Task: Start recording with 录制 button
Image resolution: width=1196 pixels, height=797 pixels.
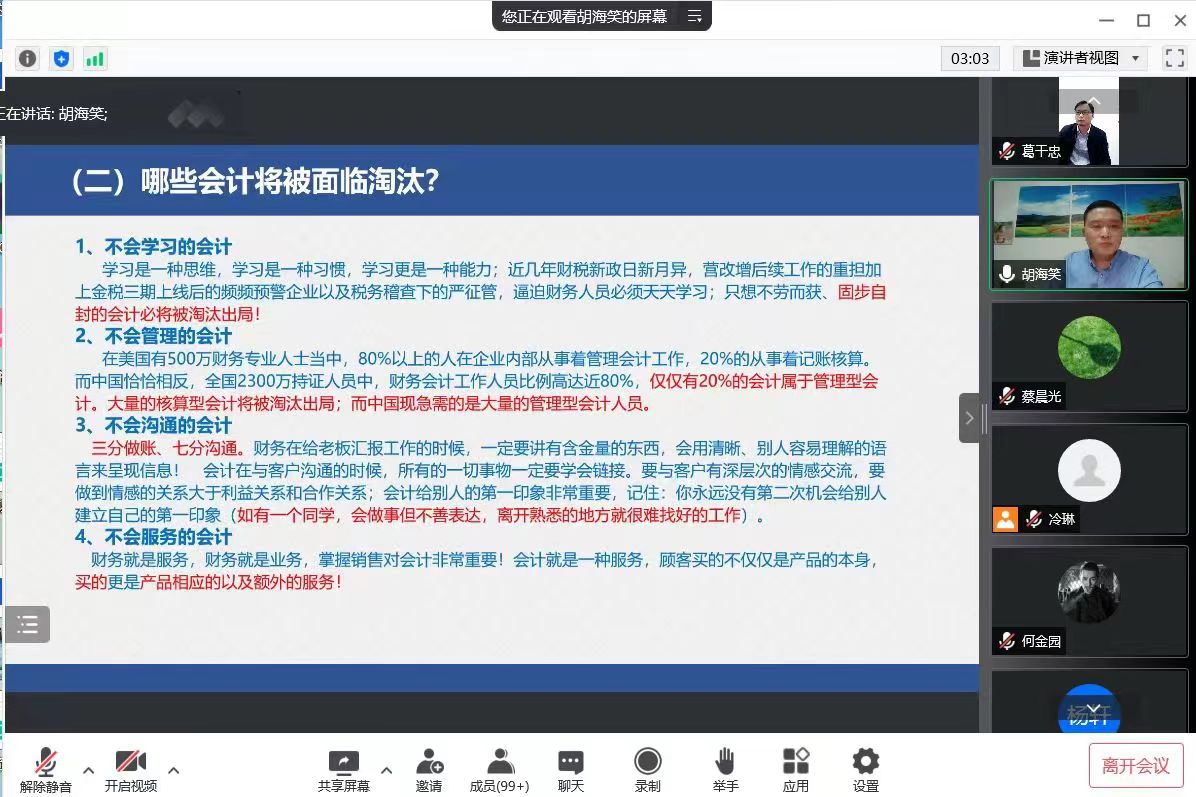Action: coord(648,769)
